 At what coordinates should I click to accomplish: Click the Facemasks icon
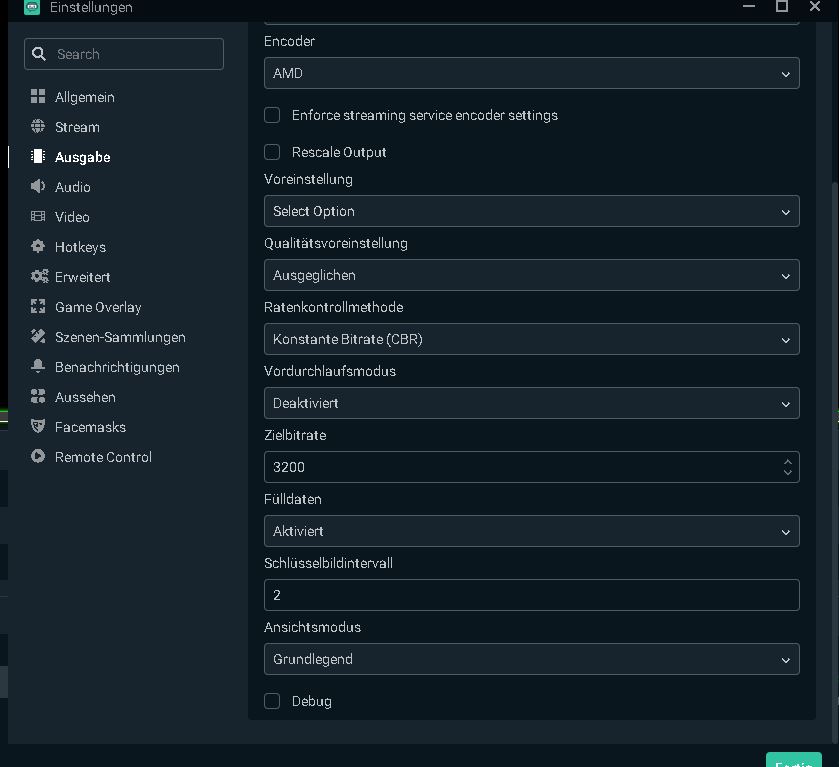38,427
